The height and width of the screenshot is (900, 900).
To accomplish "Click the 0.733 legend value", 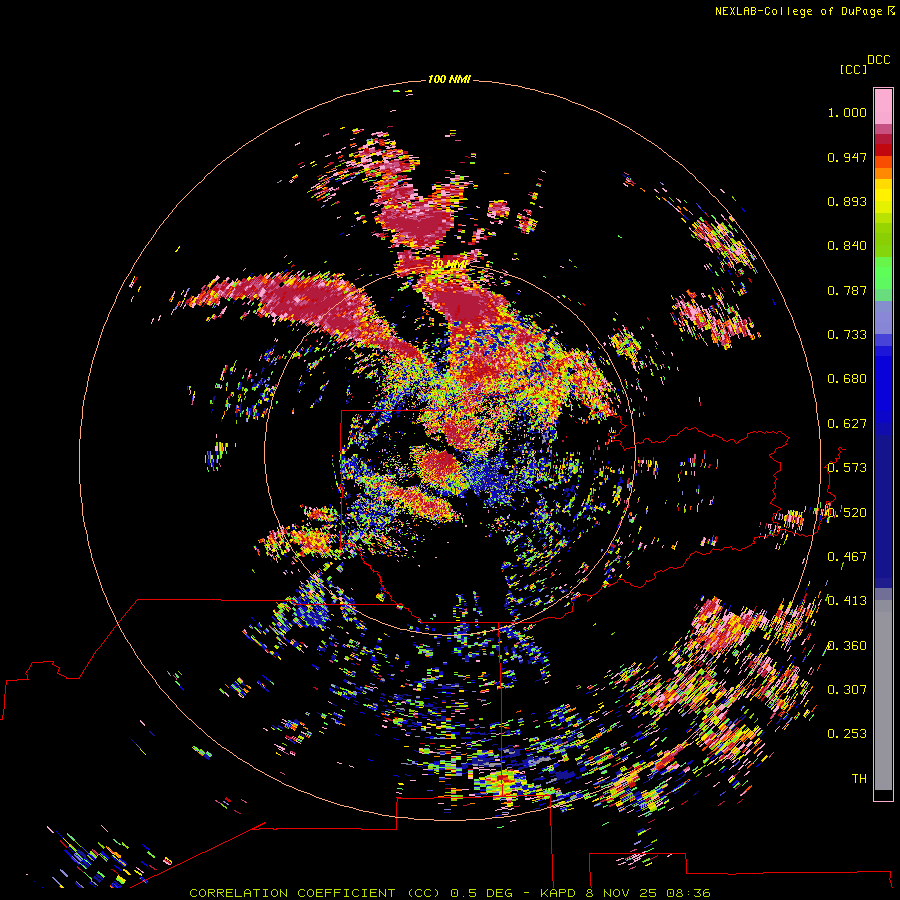I will click(x=847, y=335).
